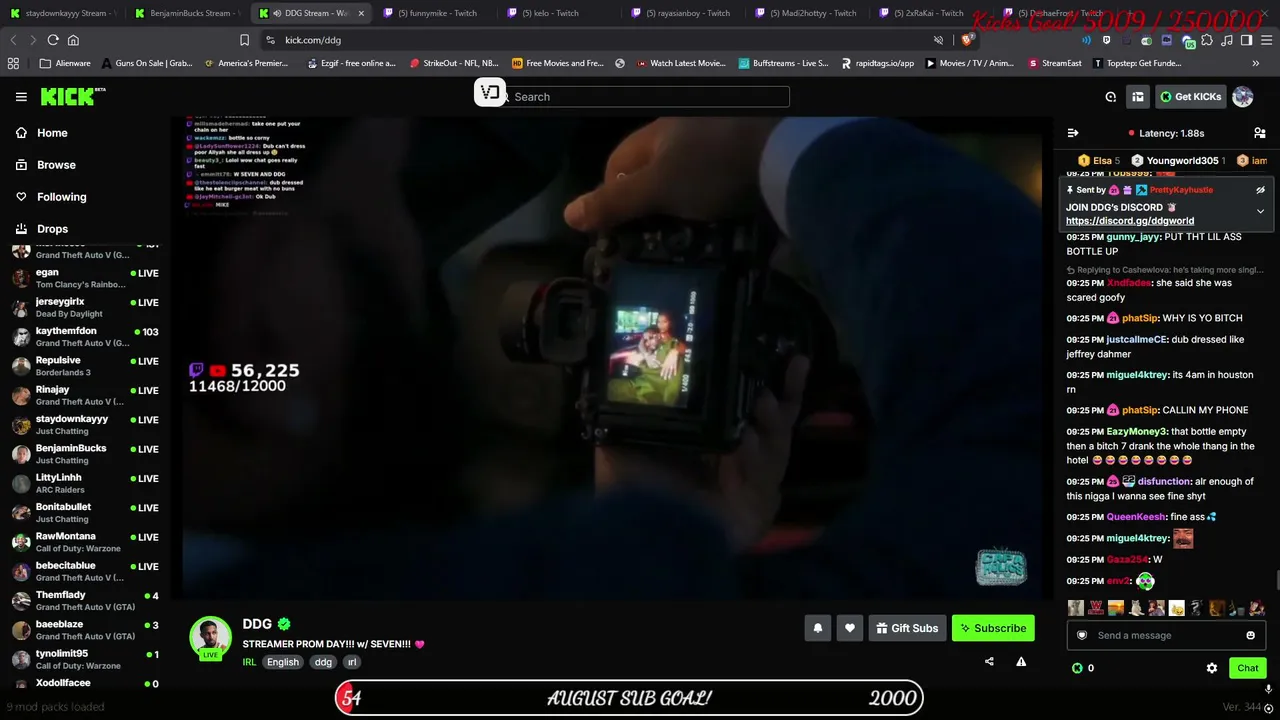Open StreamEast bookmark
Viewport: 1280px width, 720px height.
pyautogui.click(x=1055, y=63)
